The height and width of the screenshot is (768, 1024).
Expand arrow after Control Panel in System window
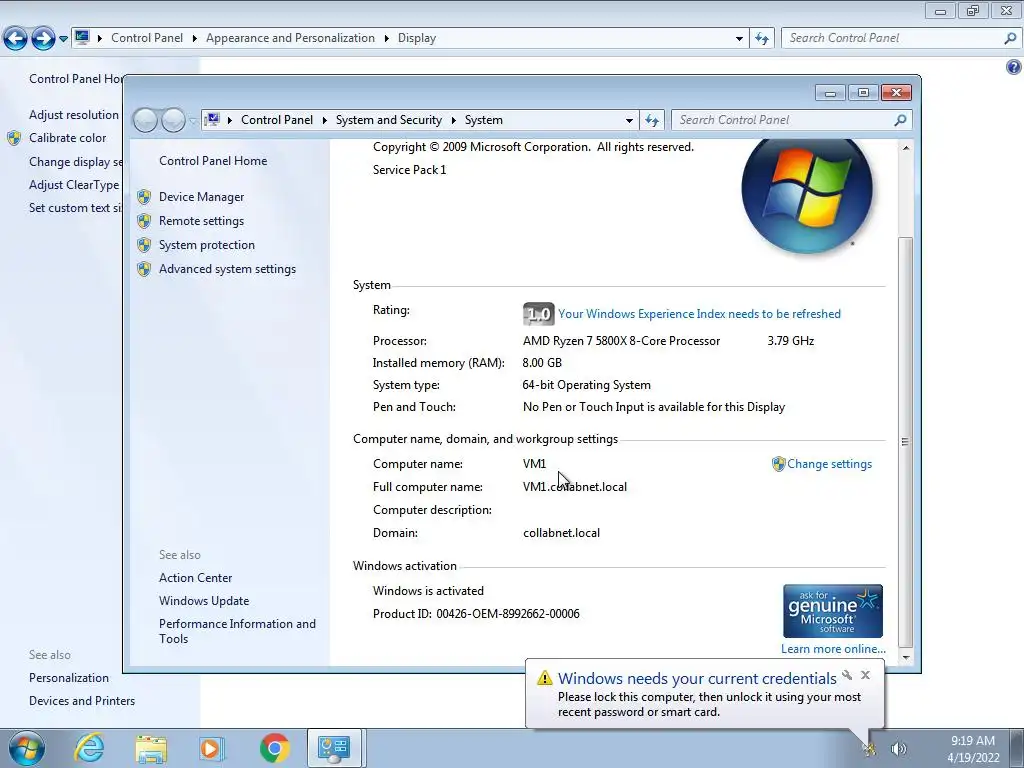[325, 120]
